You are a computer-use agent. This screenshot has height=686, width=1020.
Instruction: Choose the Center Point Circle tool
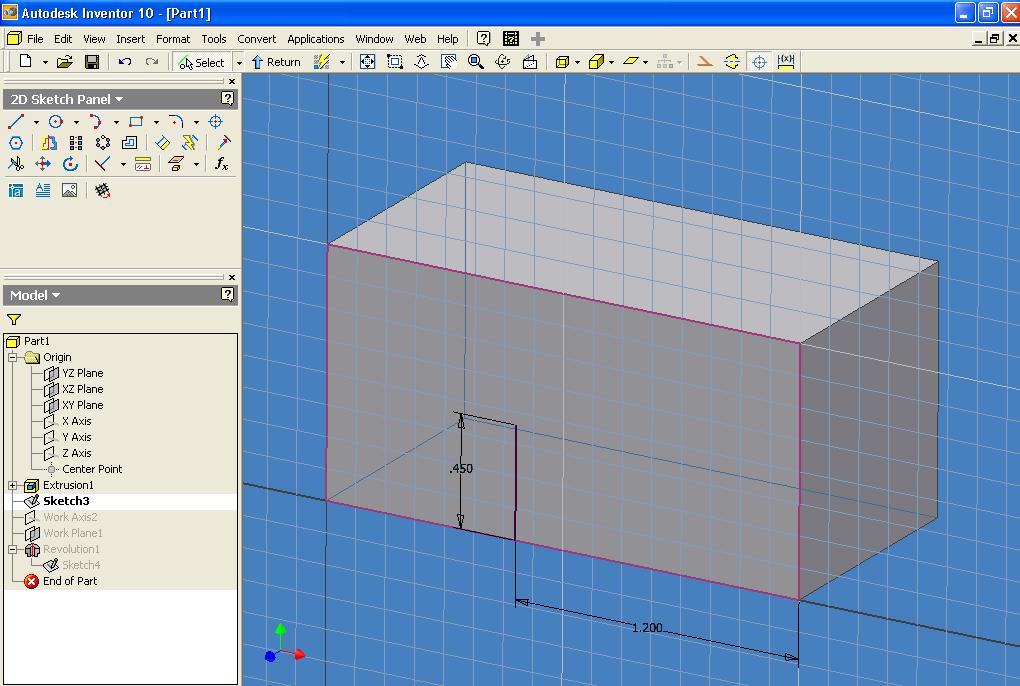(56, 122)
